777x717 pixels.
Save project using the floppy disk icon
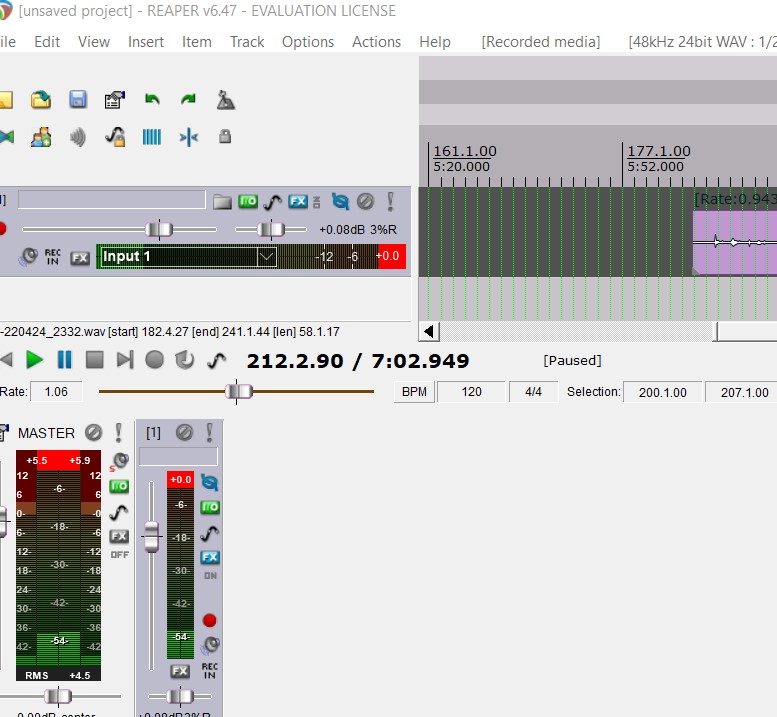point(78,100)
